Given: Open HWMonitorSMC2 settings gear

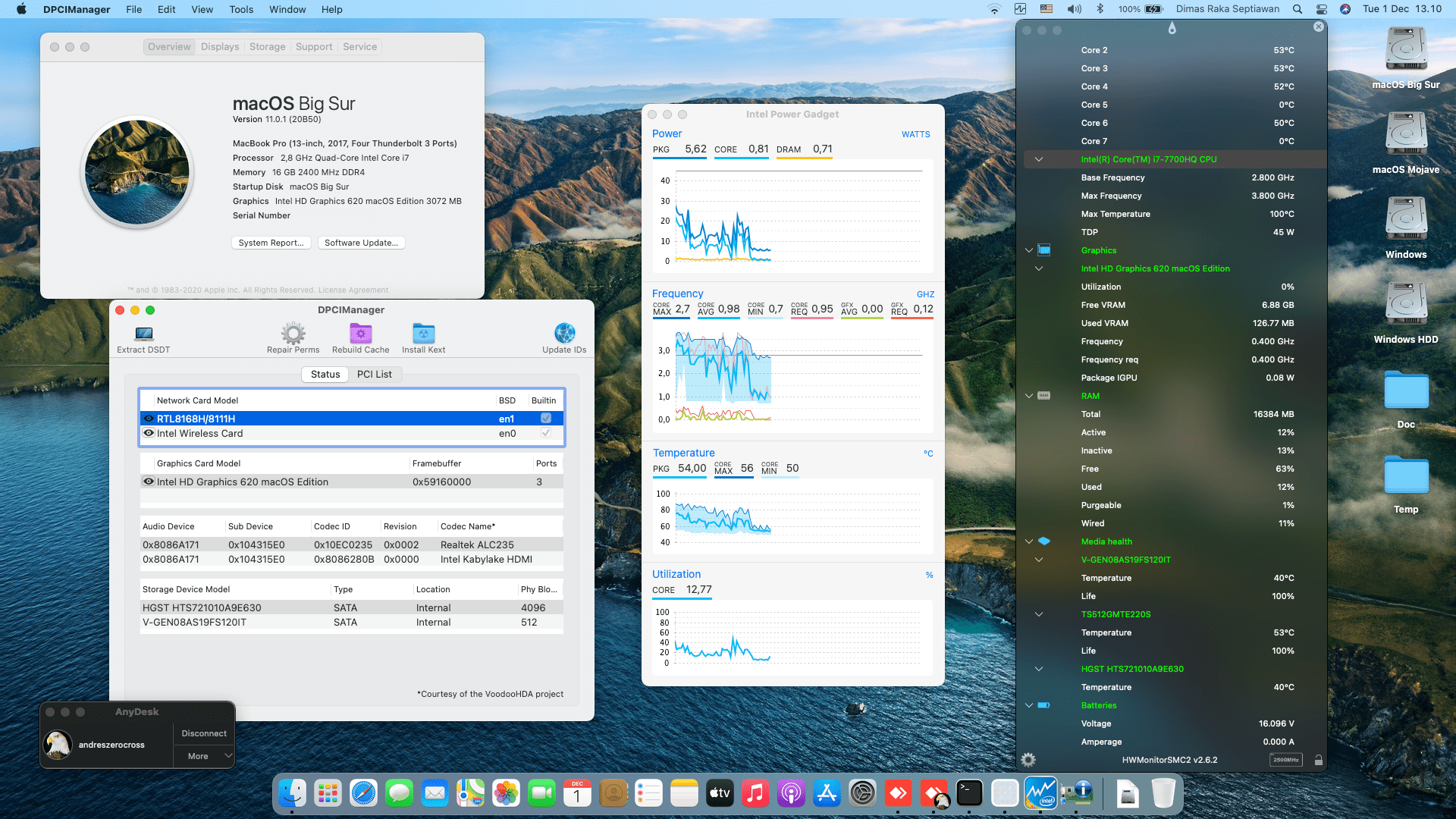Looking at the screenshot, I should pos(1028,760).
